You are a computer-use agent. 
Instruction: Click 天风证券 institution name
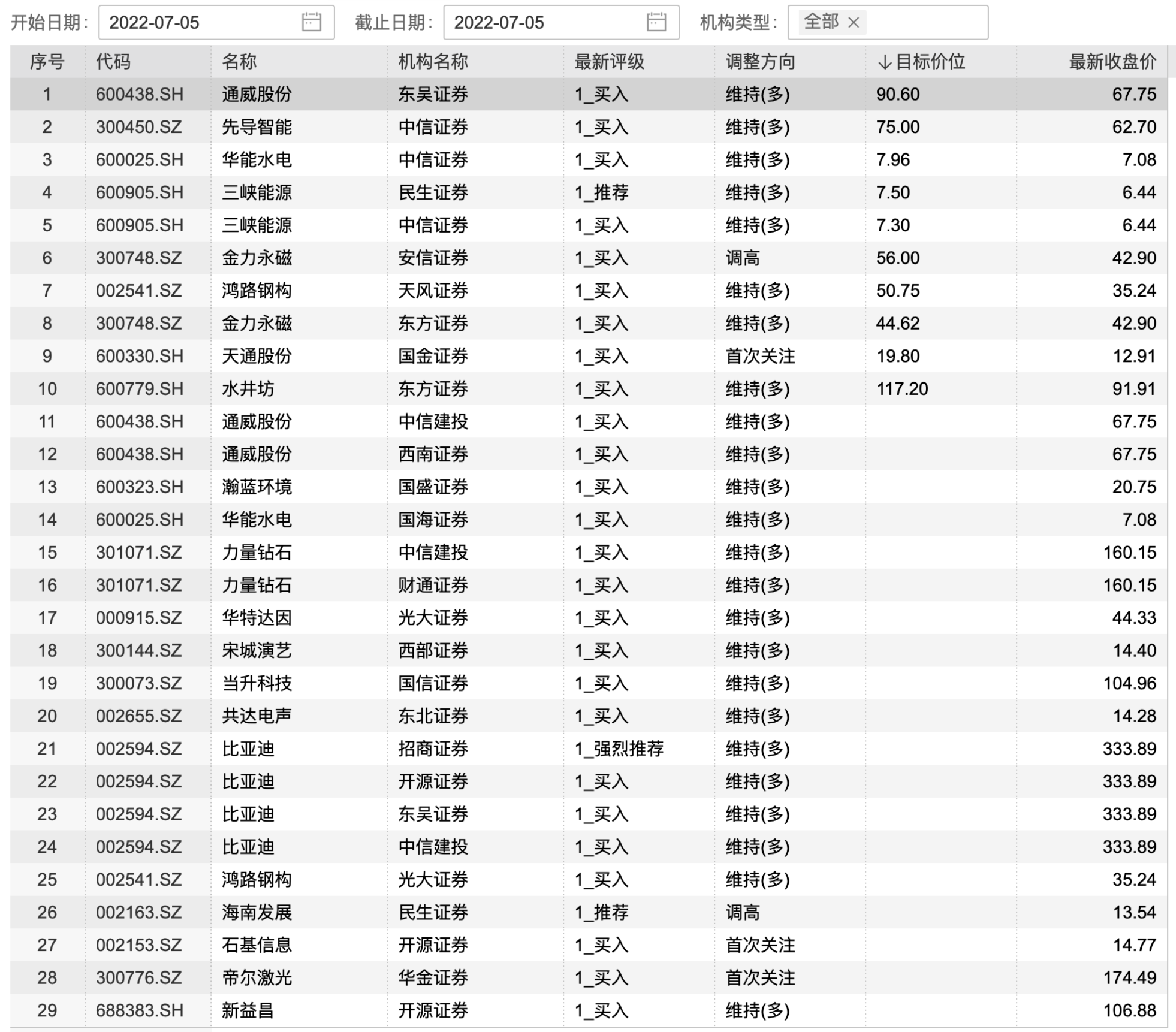pos(433,291)
